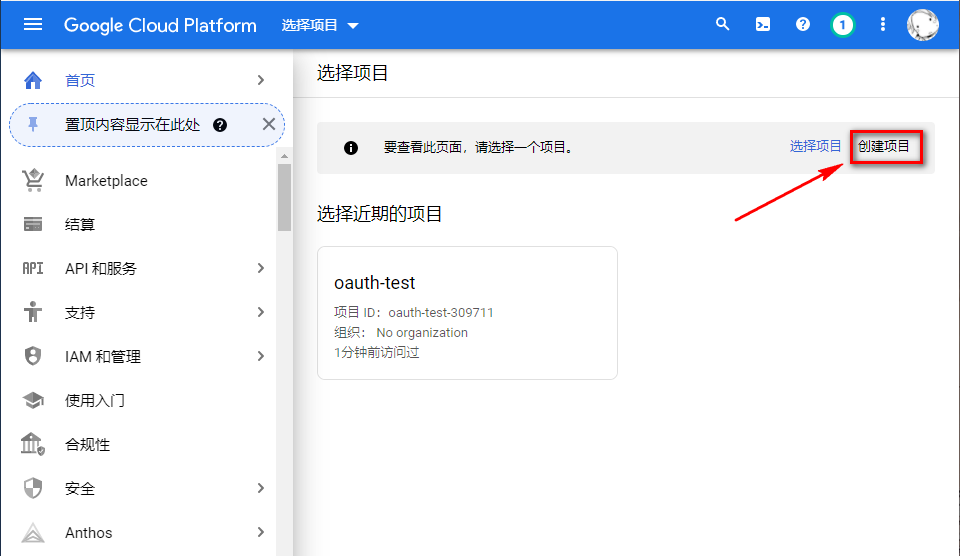Click the No organization text
This screenshot has width=960, height=556.
point(422,332)
